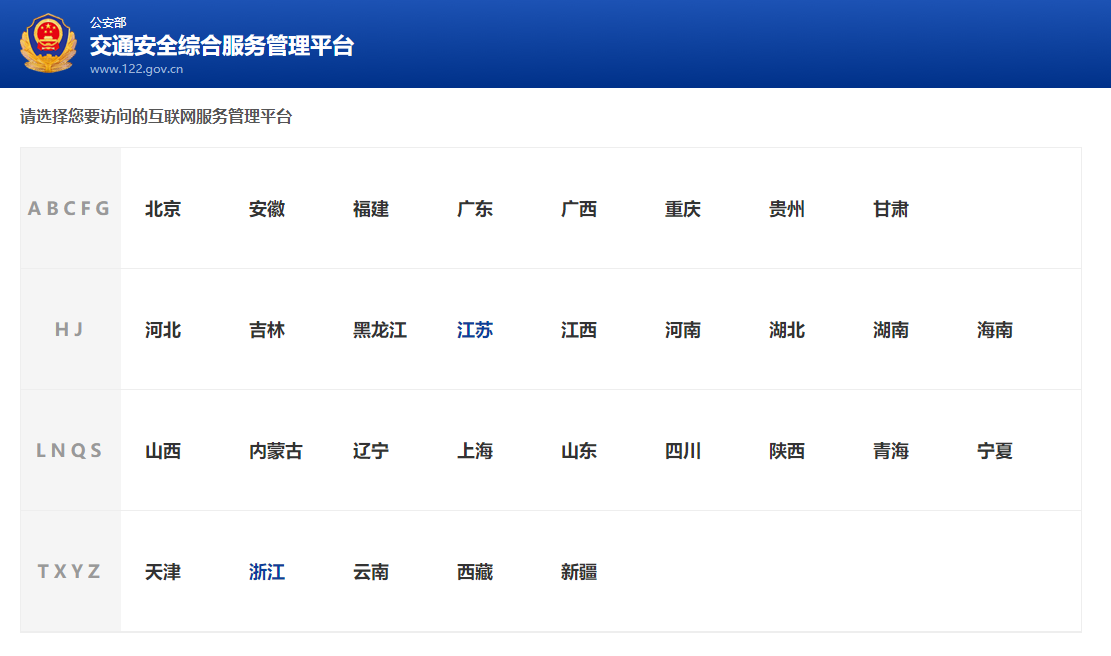Click the A B C F G index label
This screenshot has height=656, width=1111.
(x=69, y=208)
